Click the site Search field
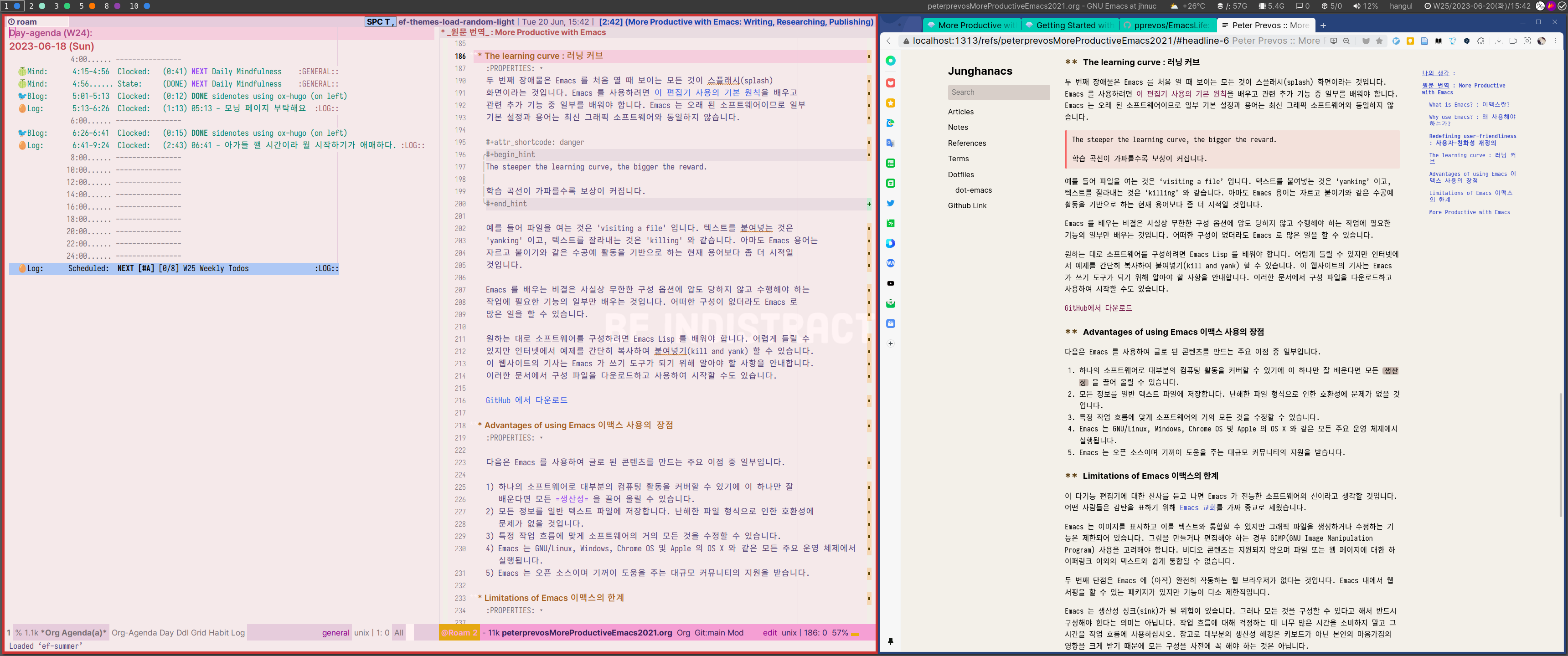The image size is (1568, 656). pos(998,92)
